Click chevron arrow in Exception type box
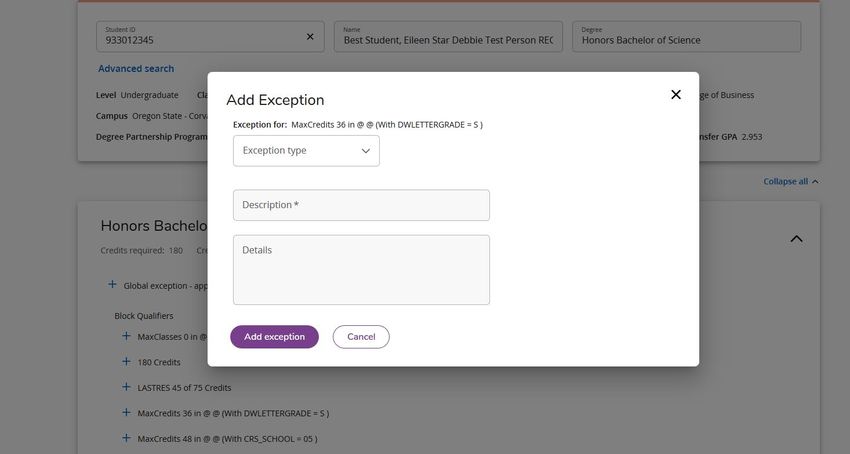 366,151
